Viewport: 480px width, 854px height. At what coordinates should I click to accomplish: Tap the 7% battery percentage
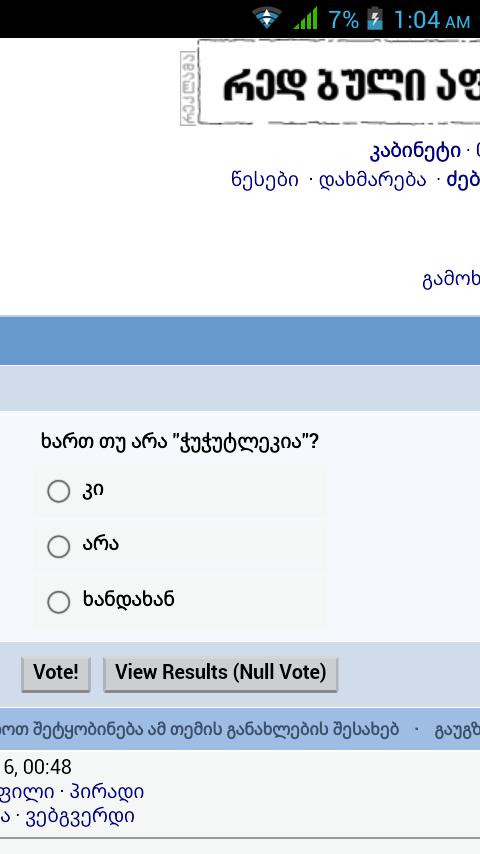pos(344,20)
